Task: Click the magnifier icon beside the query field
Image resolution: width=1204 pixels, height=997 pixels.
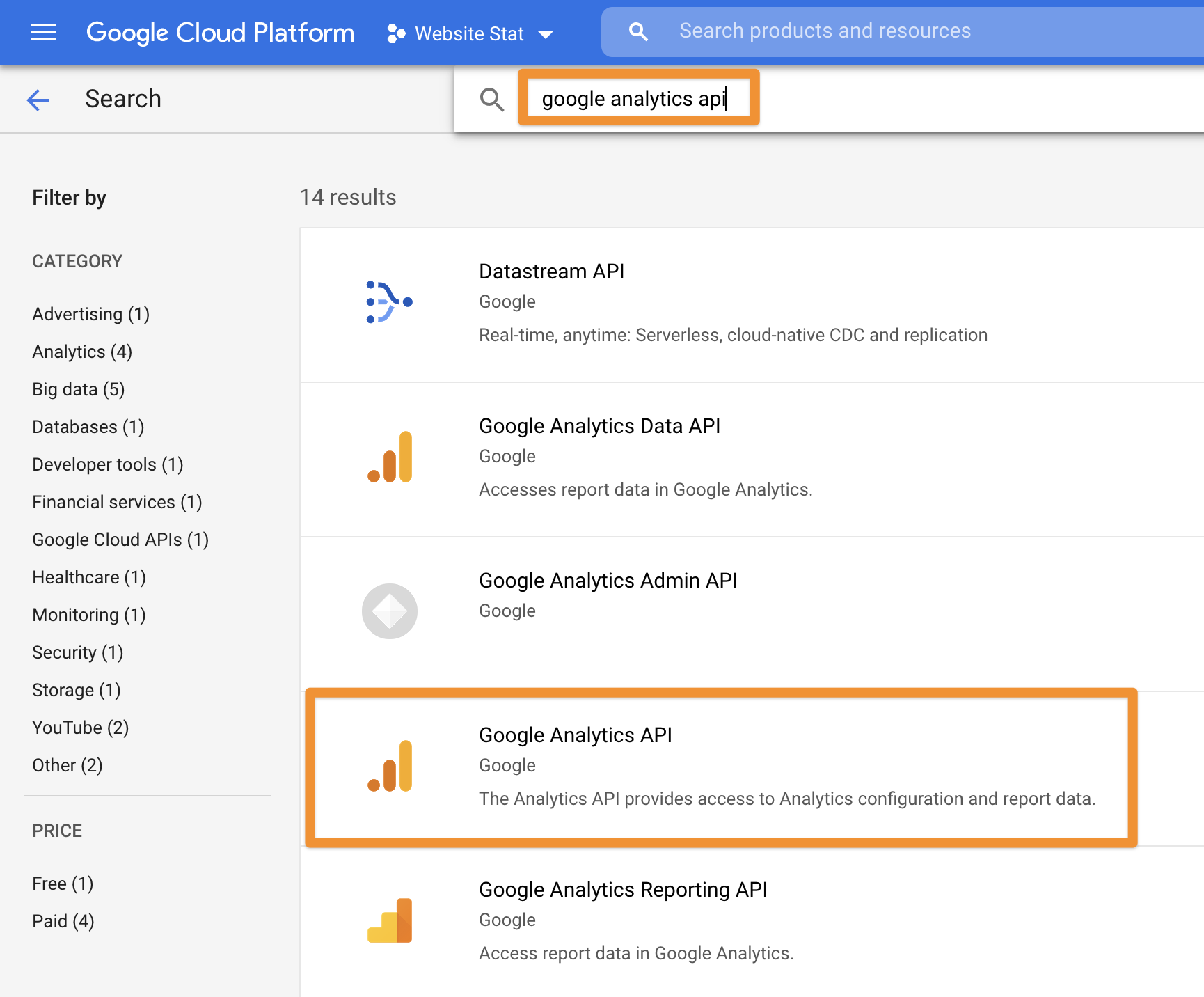Action: click(x=492, y=100)
